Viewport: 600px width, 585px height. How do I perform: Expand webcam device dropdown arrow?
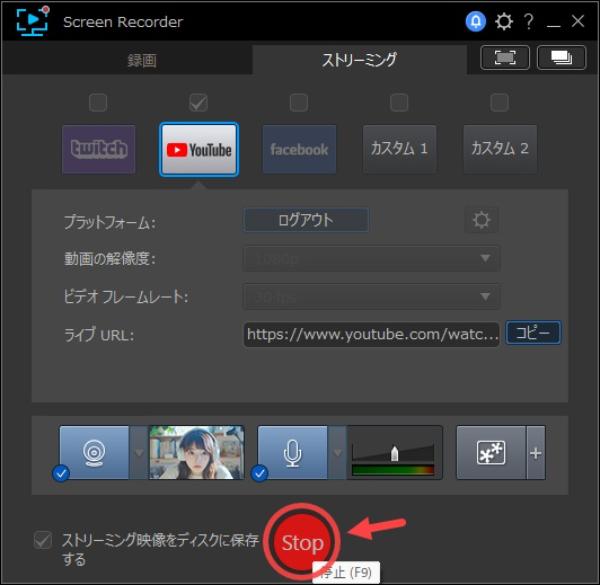coord(139,453)
